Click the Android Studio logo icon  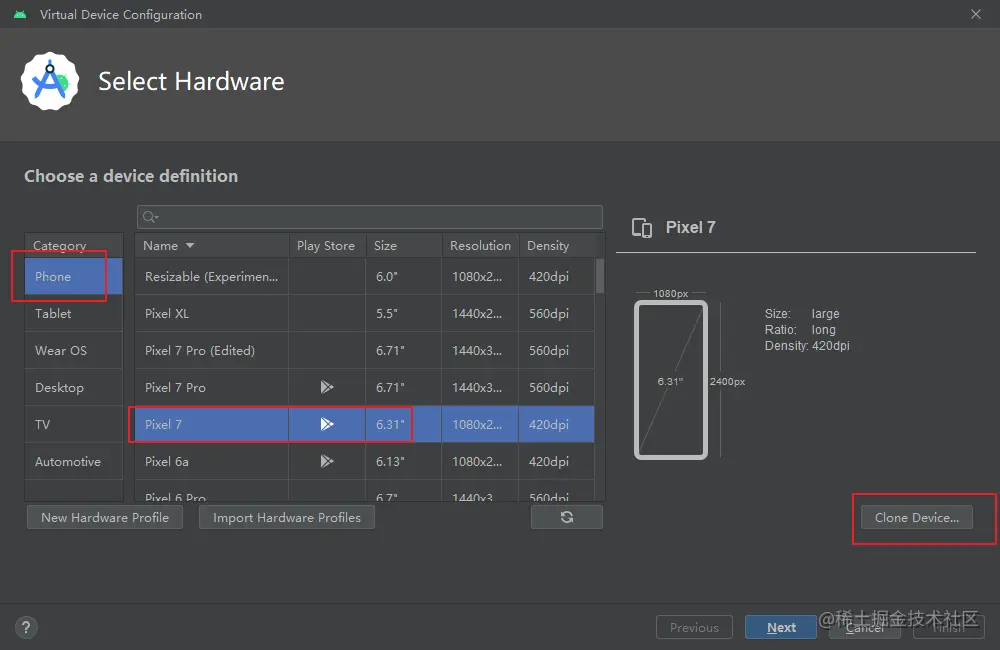click(x=50, y=81)
